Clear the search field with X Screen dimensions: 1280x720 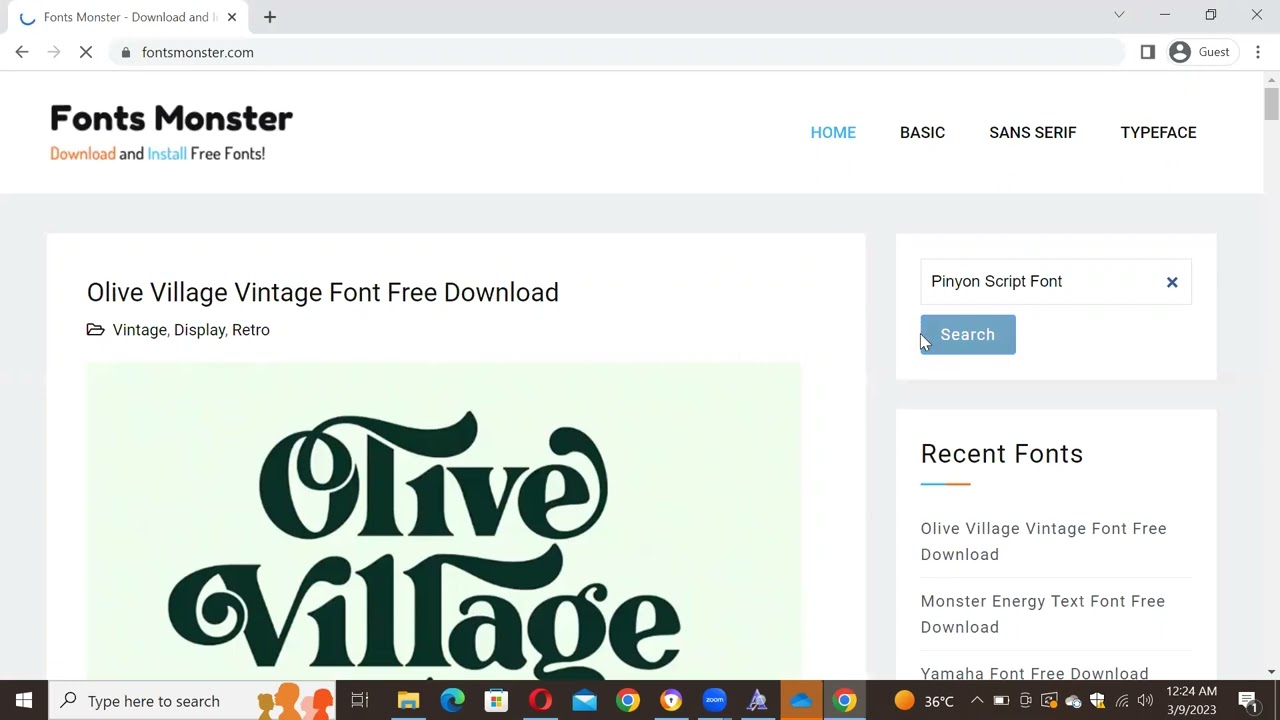(x=1172, y=282)
